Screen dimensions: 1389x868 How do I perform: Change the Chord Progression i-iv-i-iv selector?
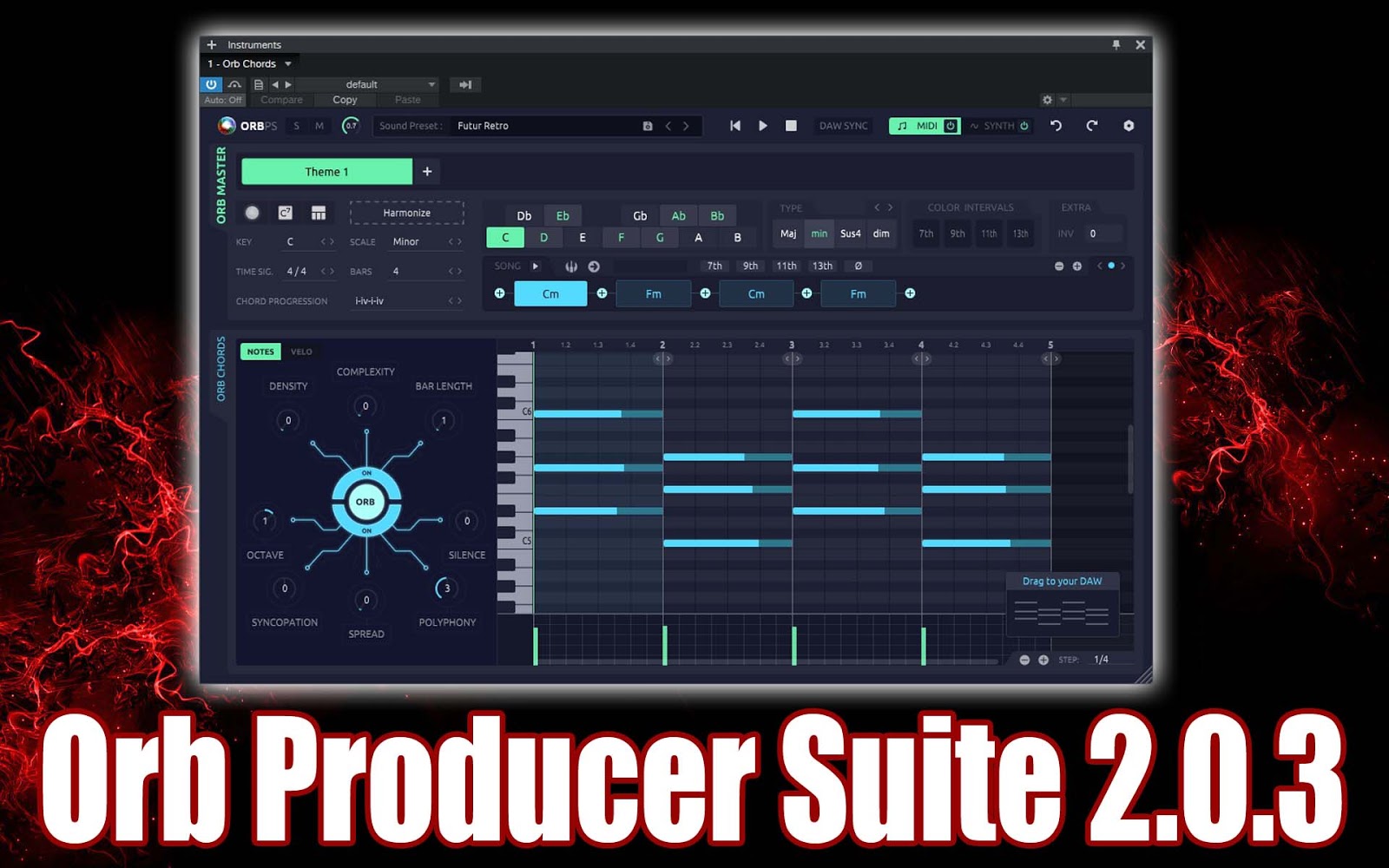[x=406, y=301]
